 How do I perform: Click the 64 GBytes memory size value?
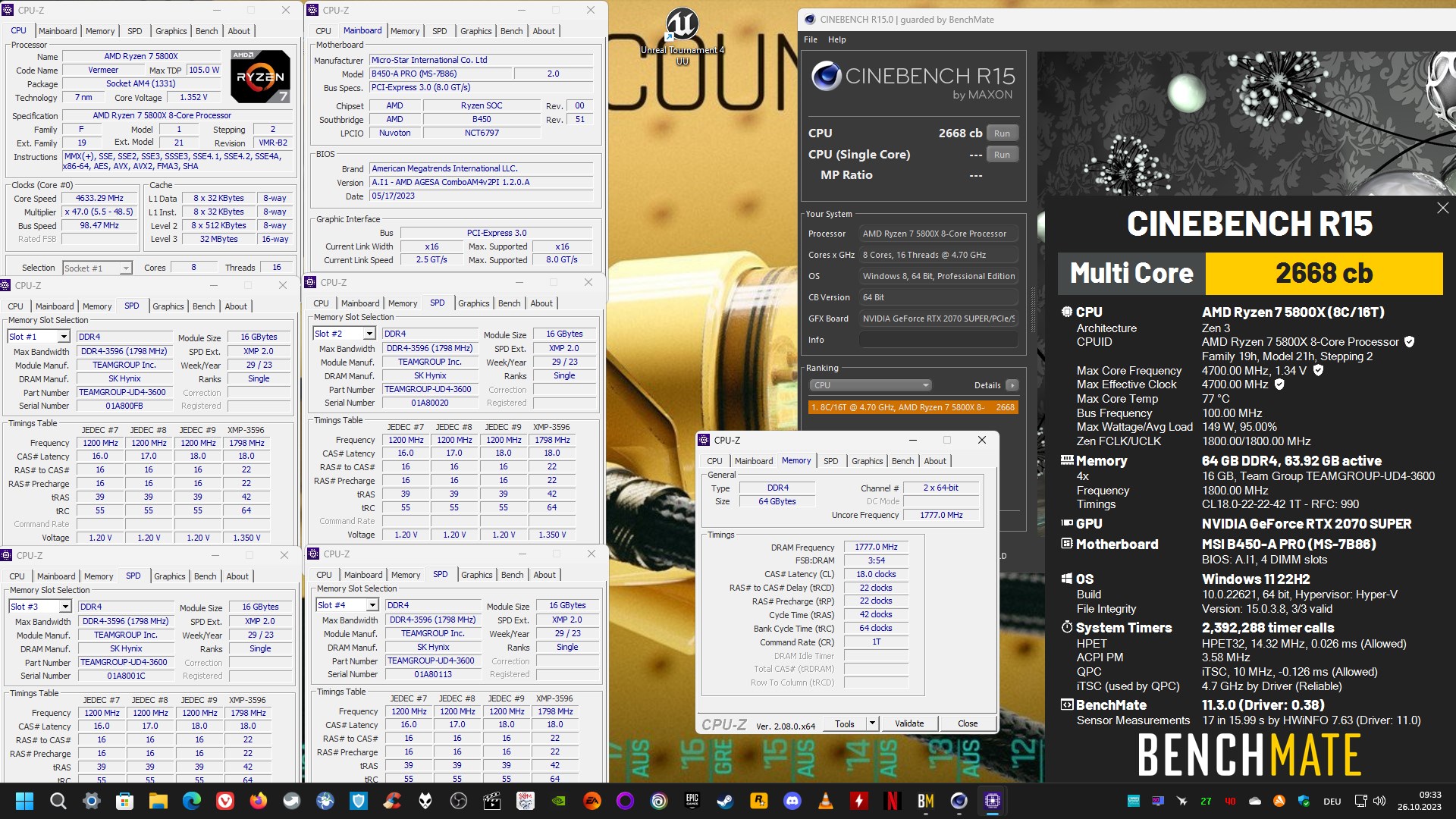coord(777,501)
